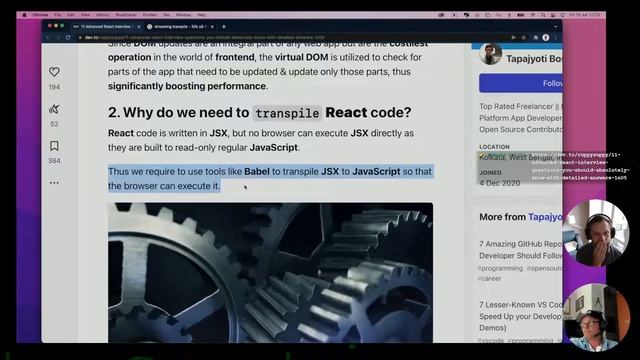
Task: Click the #programming tag under GitHub Repos
Action: pos(501,268)
